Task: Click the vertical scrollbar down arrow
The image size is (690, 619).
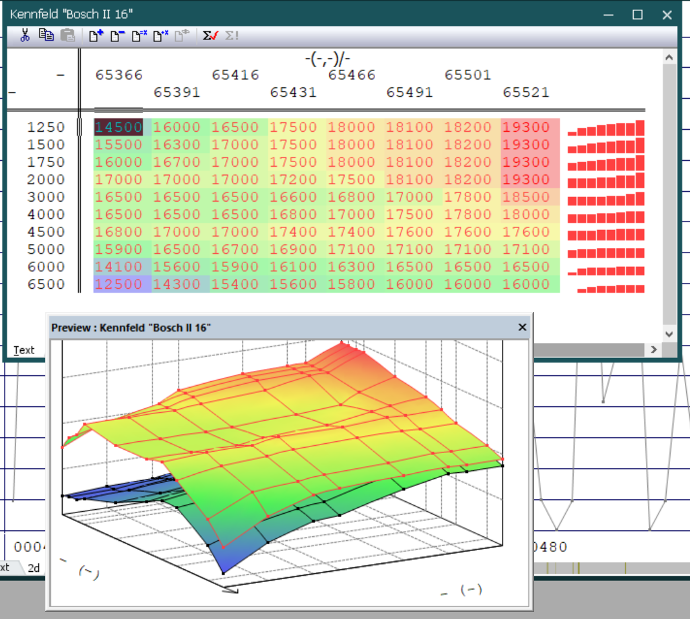Action: 669,334
